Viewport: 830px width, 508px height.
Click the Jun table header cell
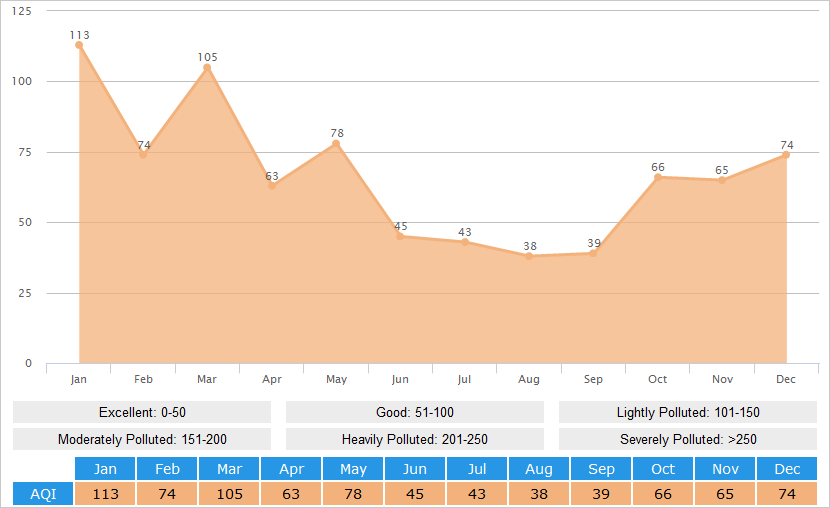pos(415,469)
